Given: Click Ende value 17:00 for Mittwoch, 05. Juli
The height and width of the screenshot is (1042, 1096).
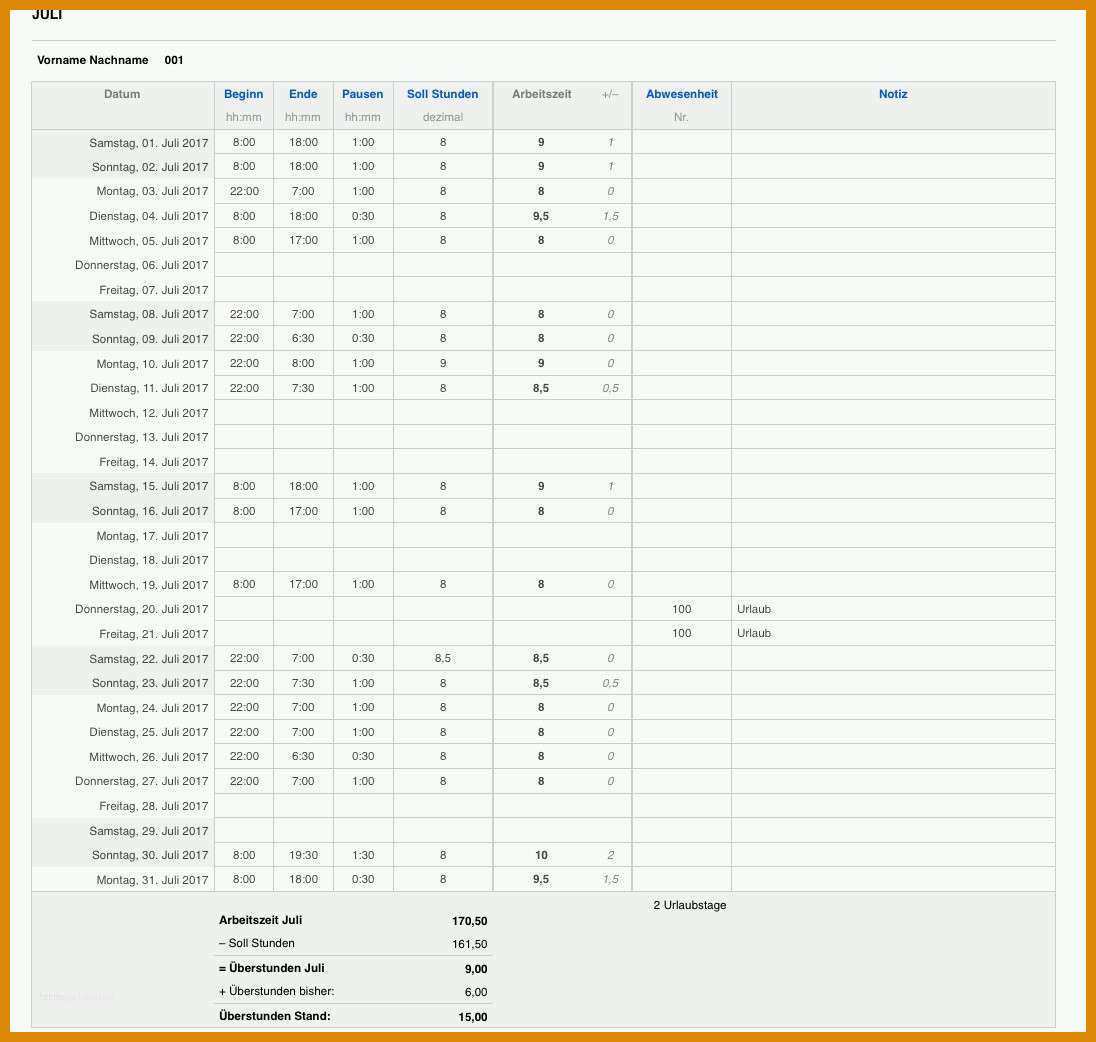Looking at the screenshot, I should 303,240.
